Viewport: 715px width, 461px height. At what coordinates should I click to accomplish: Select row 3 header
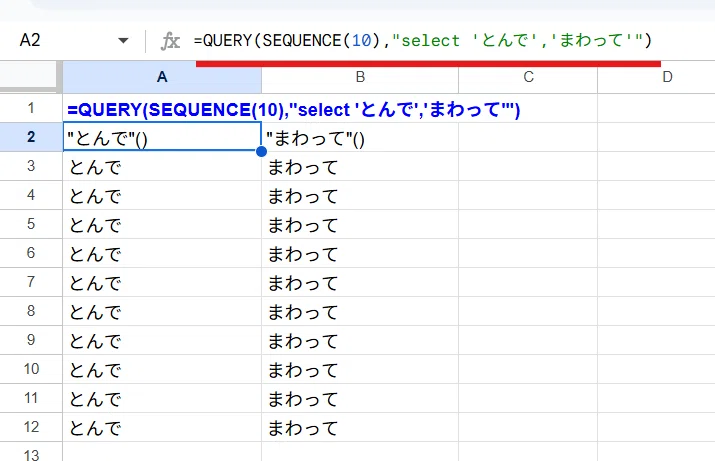click(31, 166)
